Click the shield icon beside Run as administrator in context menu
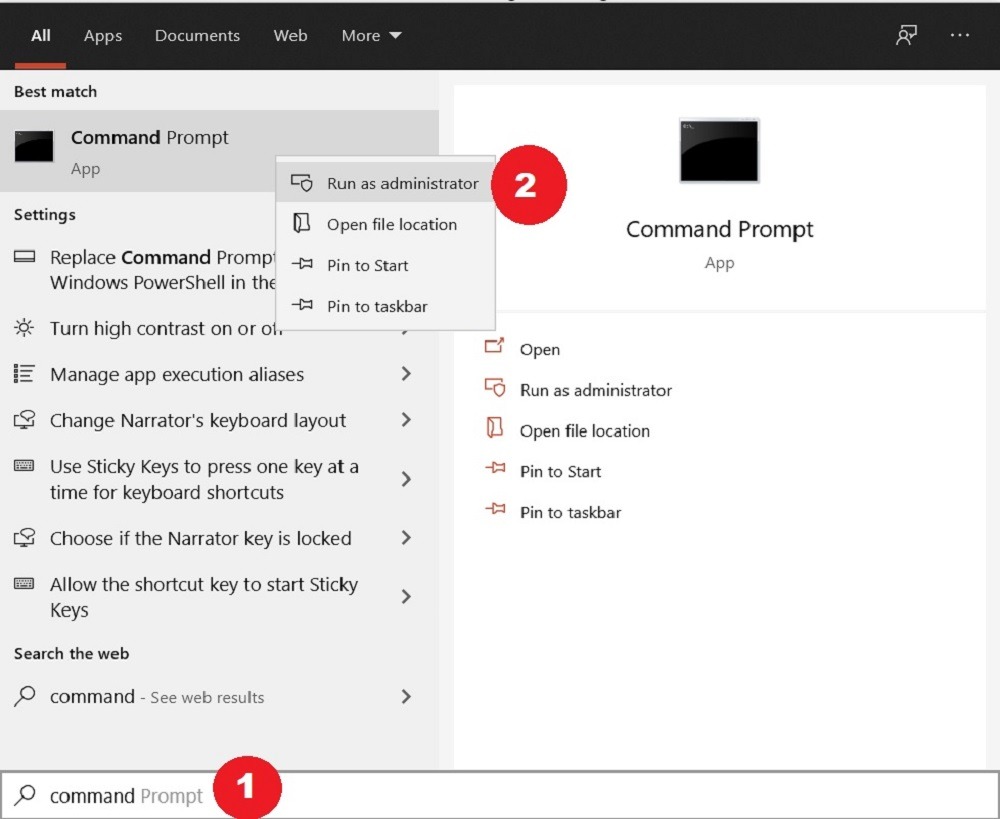This screenshot has width=1000, height=819. pos(301,183)
